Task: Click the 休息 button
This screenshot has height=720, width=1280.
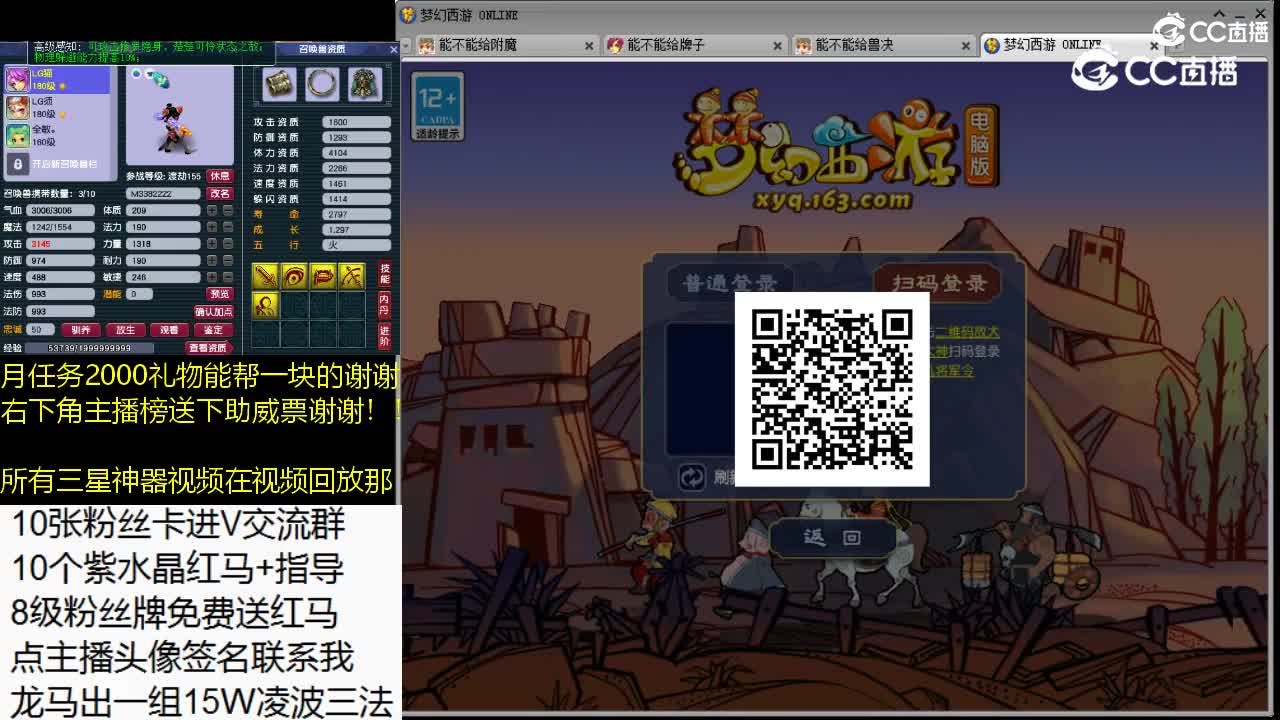Action: [220, 176]
